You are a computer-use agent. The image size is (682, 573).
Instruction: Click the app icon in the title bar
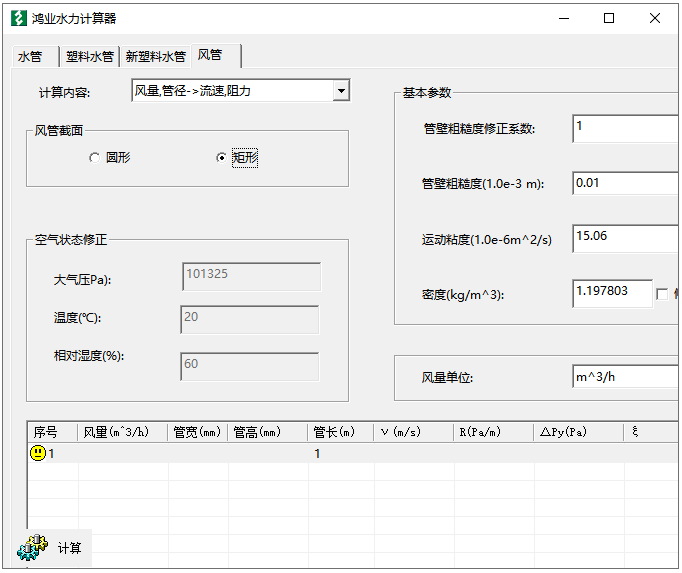point(16,18)
